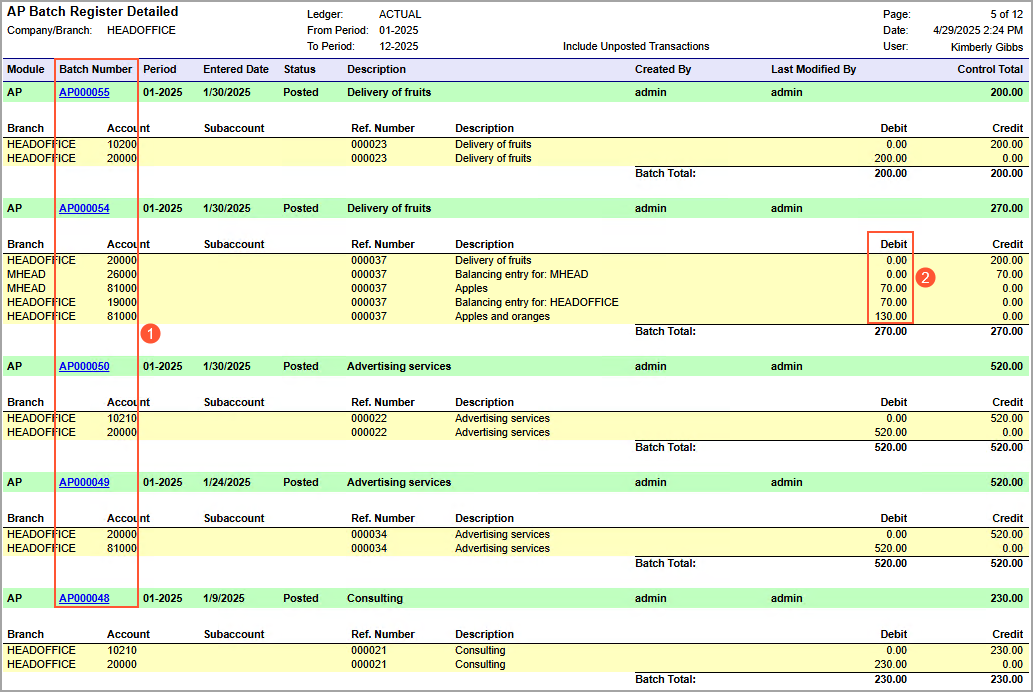
Task: Click the user name Kimberly Gibbs
Action: pyautogui.click(x=987, y=47)
